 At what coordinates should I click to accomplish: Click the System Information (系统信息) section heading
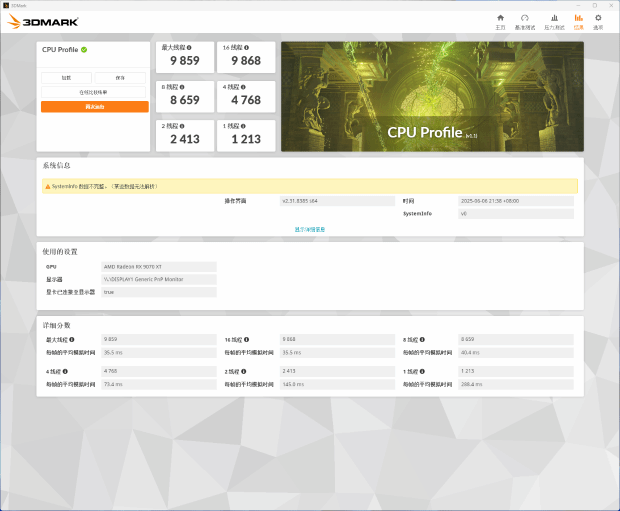click(57, 165)
